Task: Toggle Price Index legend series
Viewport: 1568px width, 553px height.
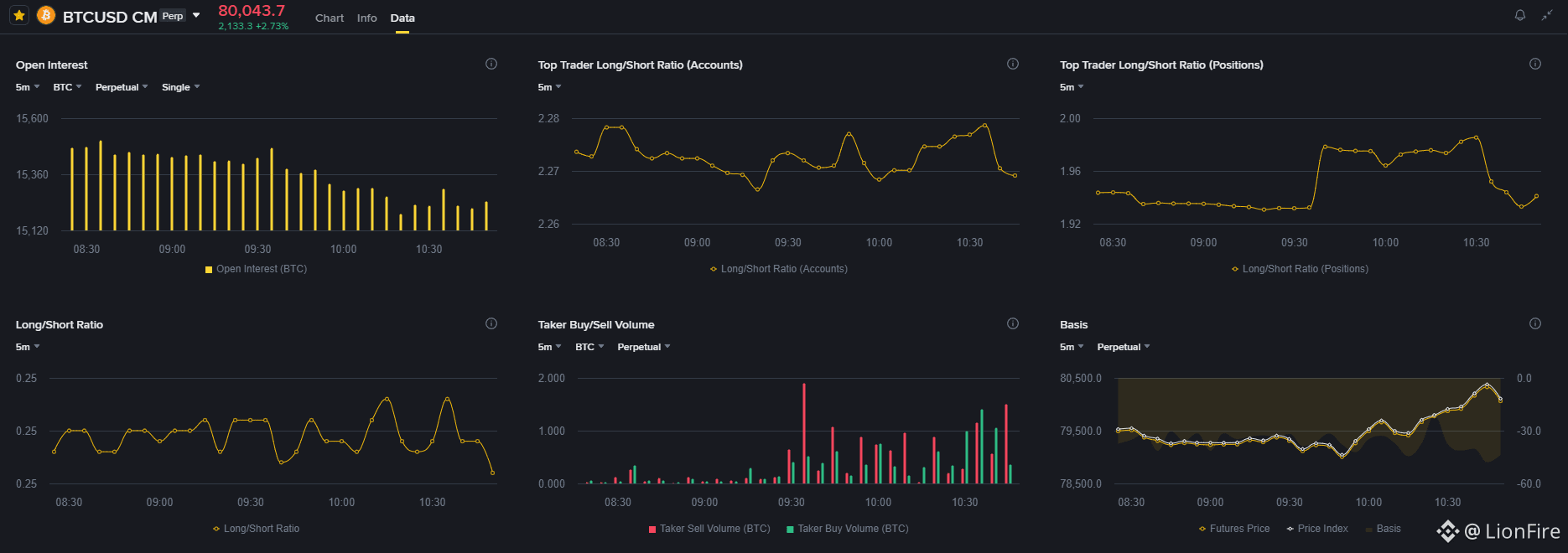Action: pos(1317,529)
